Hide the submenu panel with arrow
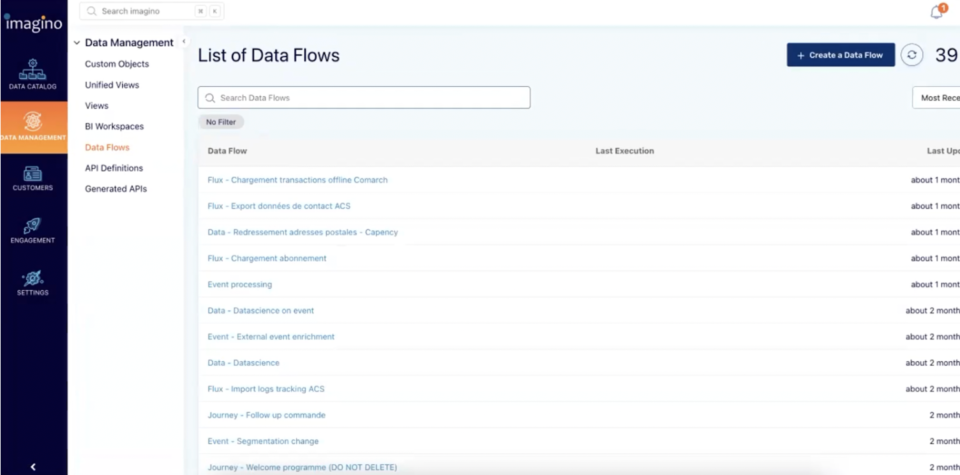This screenshot has height=475, width=960. 184,42
